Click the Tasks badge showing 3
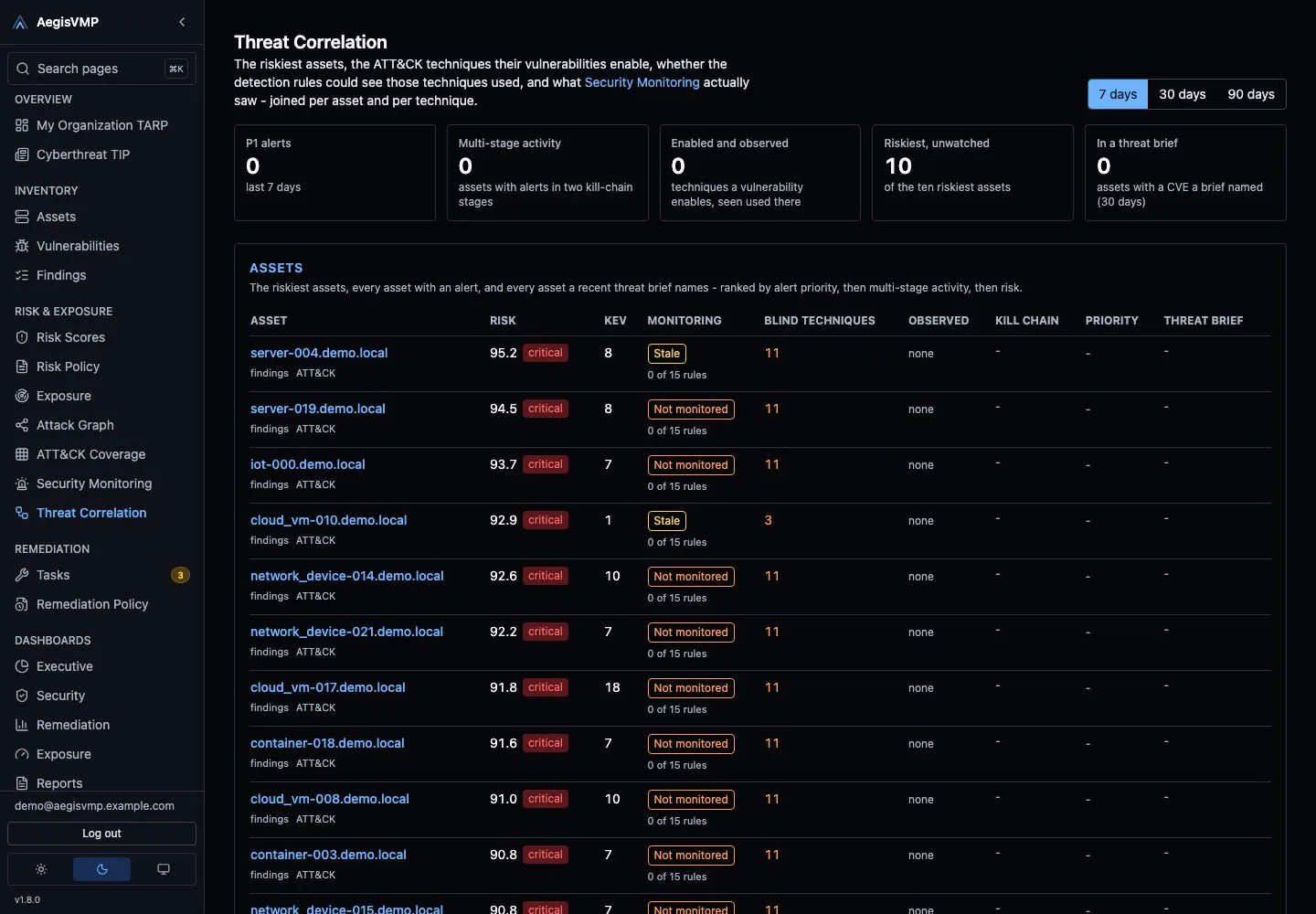The image size is (1316, 914). point(181,575)
